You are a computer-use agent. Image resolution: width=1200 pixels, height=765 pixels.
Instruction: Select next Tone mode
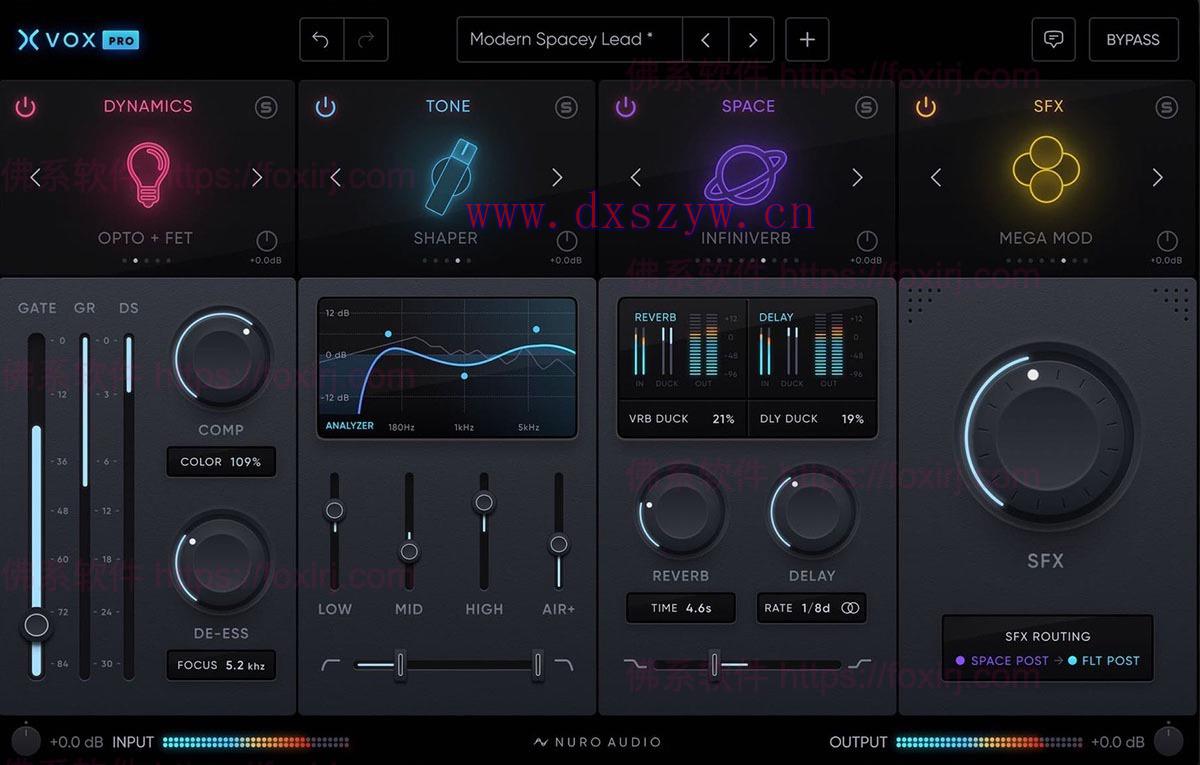click(x=557, y=178)
